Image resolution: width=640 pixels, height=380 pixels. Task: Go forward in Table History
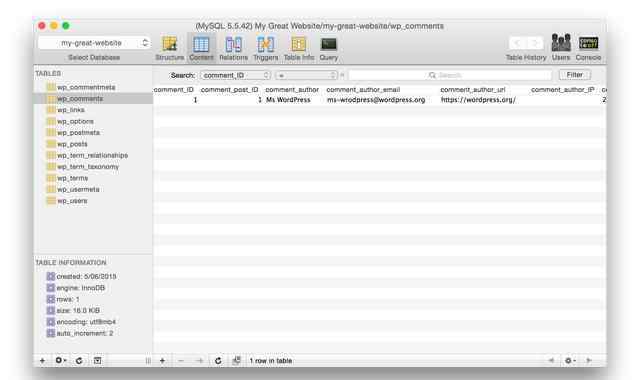[x=535, y=43]
